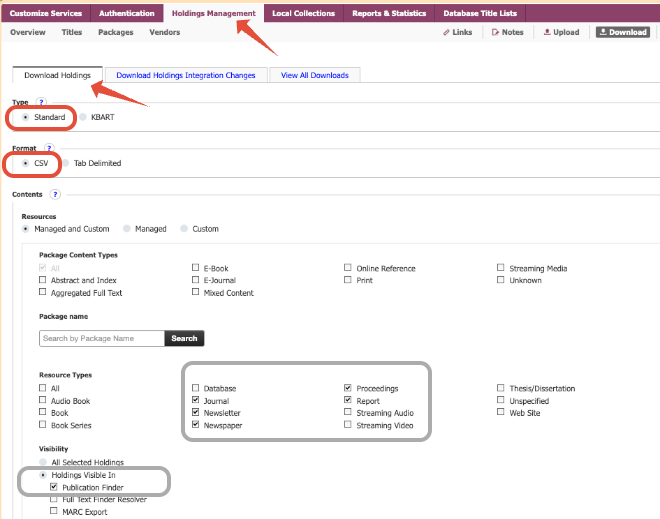
Task: Check the Database resource type checkbox
Action: (x=195, y=388)
